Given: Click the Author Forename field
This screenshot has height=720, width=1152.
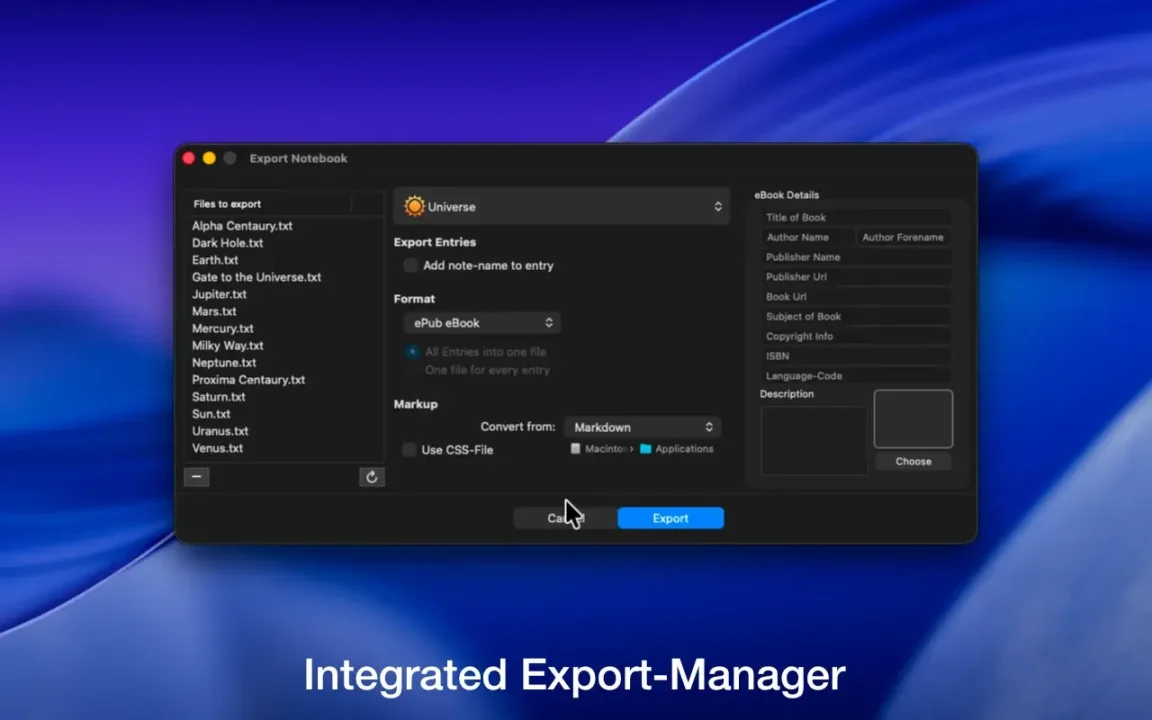Looking at the screenshot, I should click(904, 237).
